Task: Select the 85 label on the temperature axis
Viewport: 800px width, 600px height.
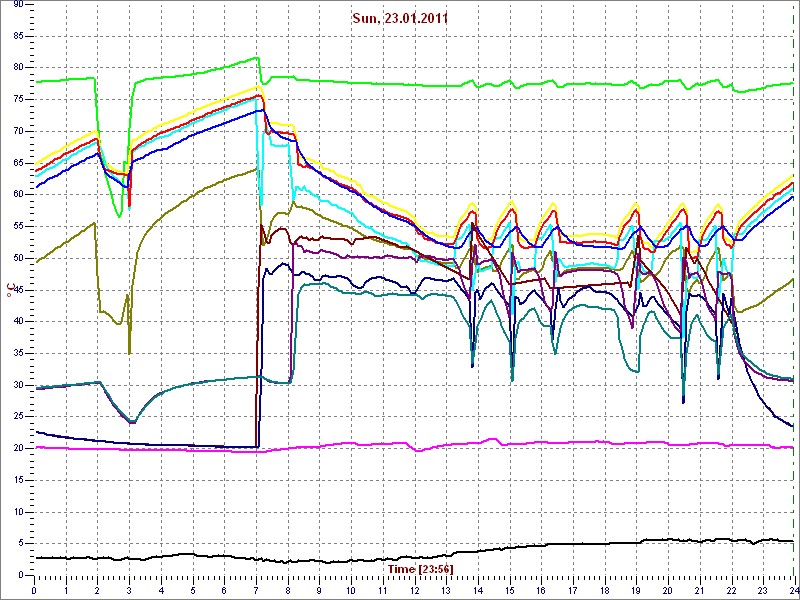Action: point(18,36)
